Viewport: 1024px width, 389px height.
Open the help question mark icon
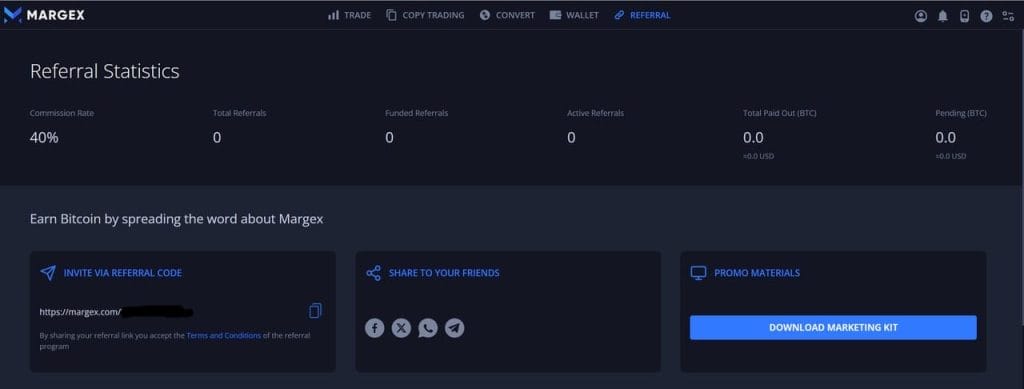pos(986,16)
